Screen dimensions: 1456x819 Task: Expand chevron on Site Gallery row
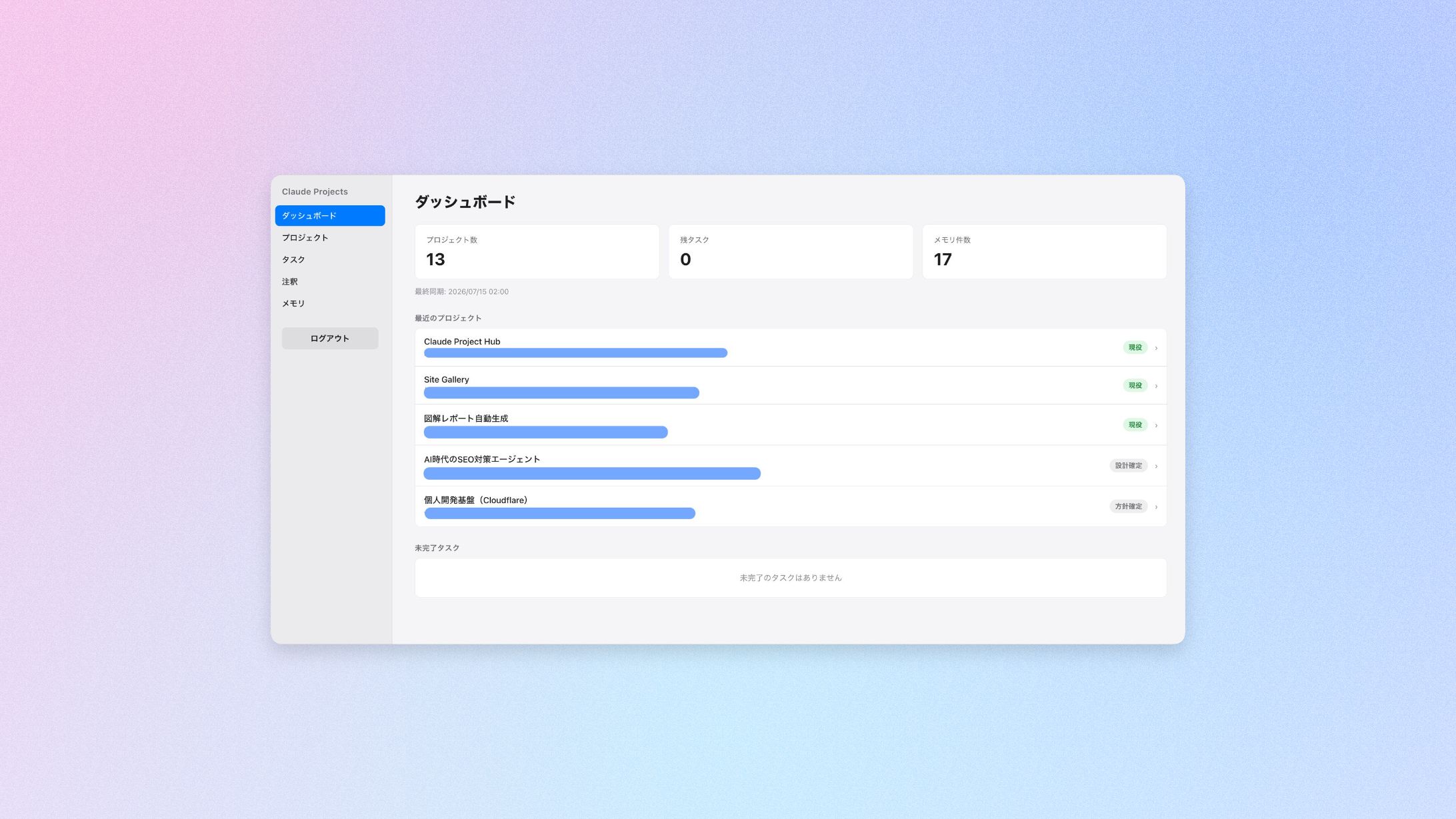pos(1156,386)
